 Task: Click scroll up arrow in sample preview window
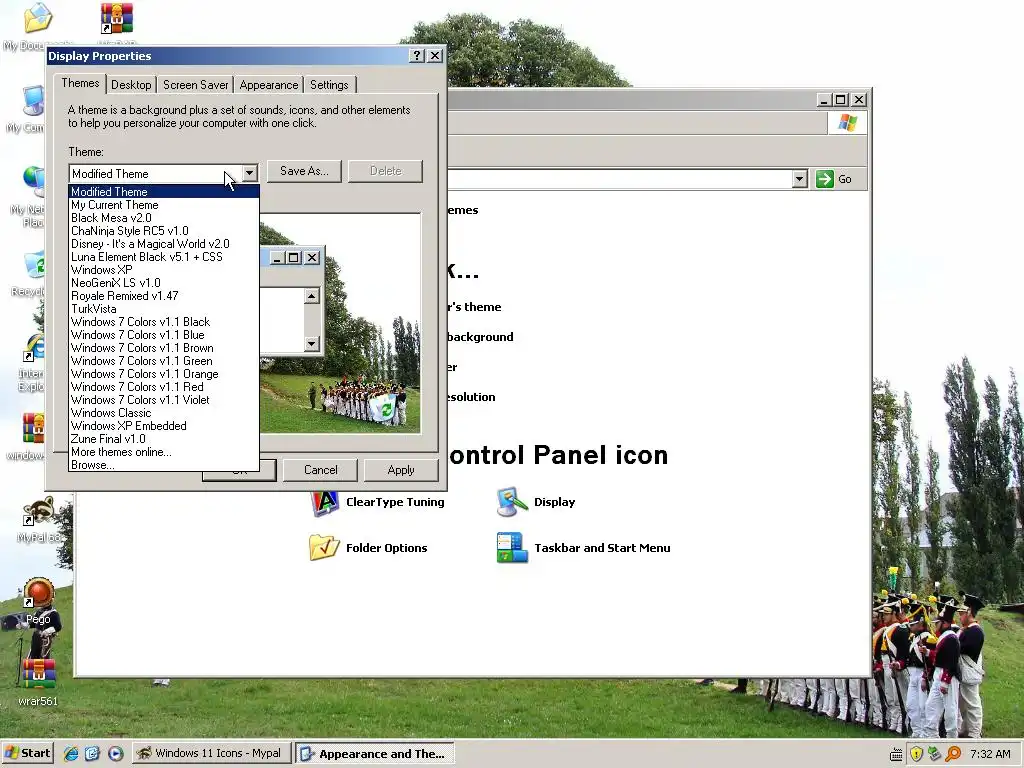click(312, 296)
